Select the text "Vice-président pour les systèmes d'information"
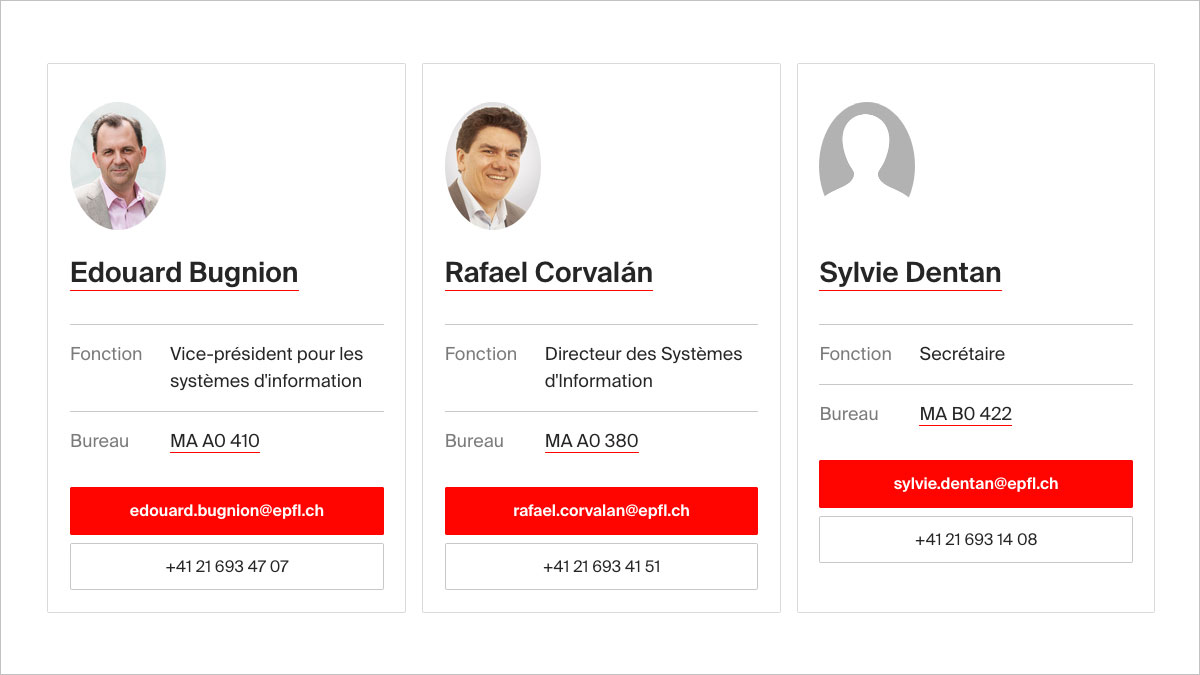 (266, 367)
